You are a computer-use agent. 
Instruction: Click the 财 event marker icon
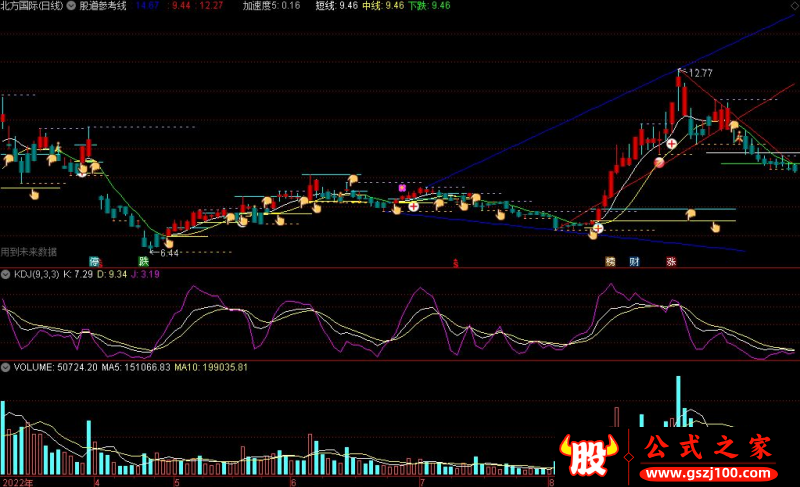tap(634, 262)
